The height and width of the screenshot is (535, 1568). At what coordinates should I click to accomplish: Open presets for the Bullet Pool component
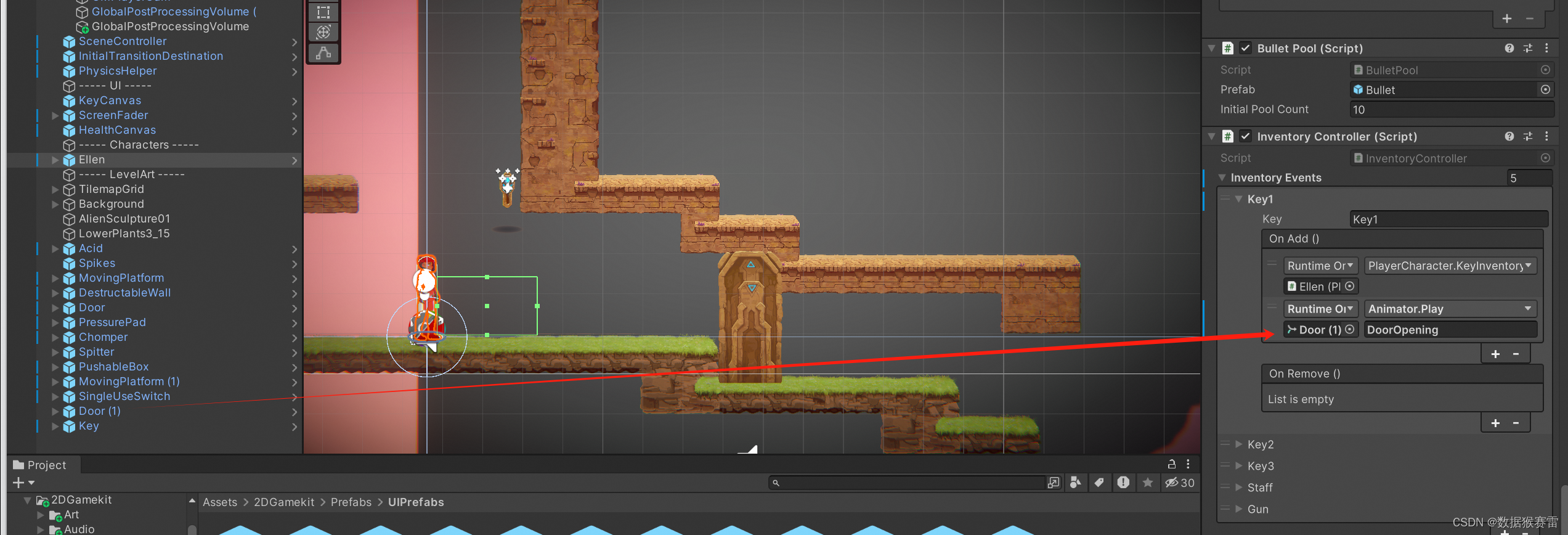coord(1528,48)
